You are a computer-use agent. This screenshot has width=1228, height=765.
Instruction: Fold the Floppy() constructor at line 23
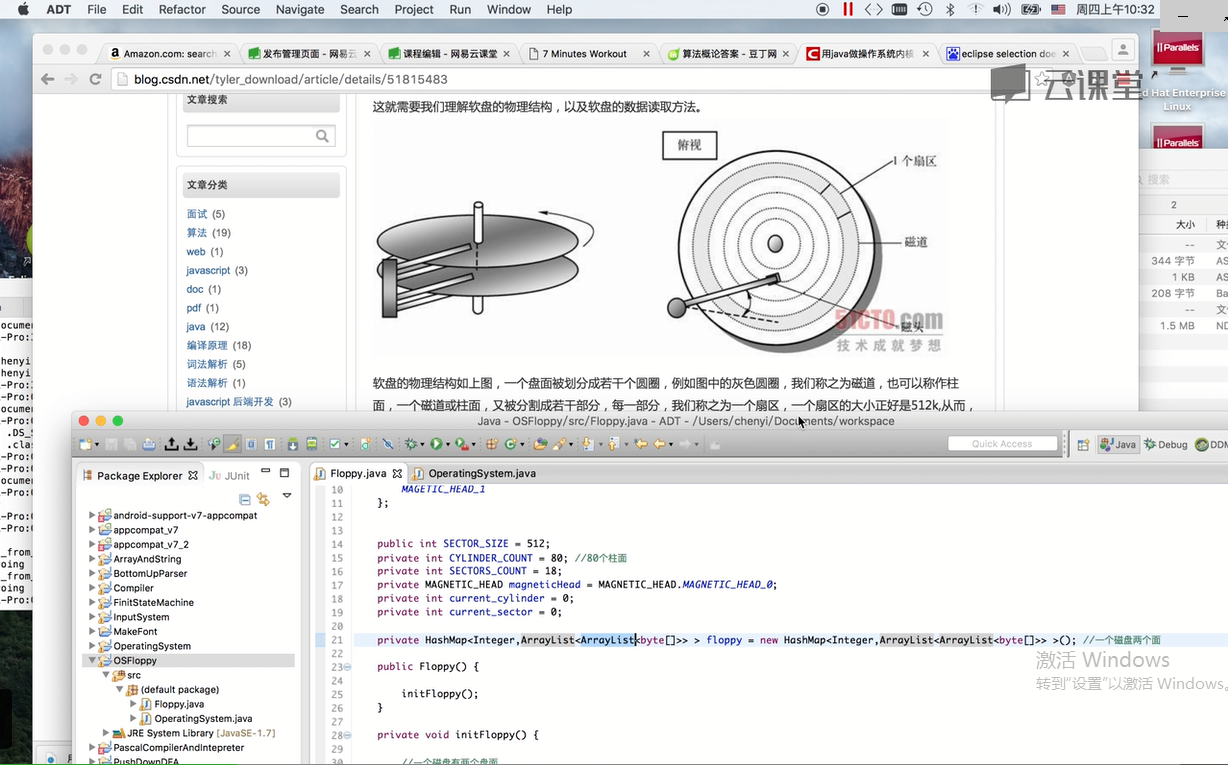(347, 667)
